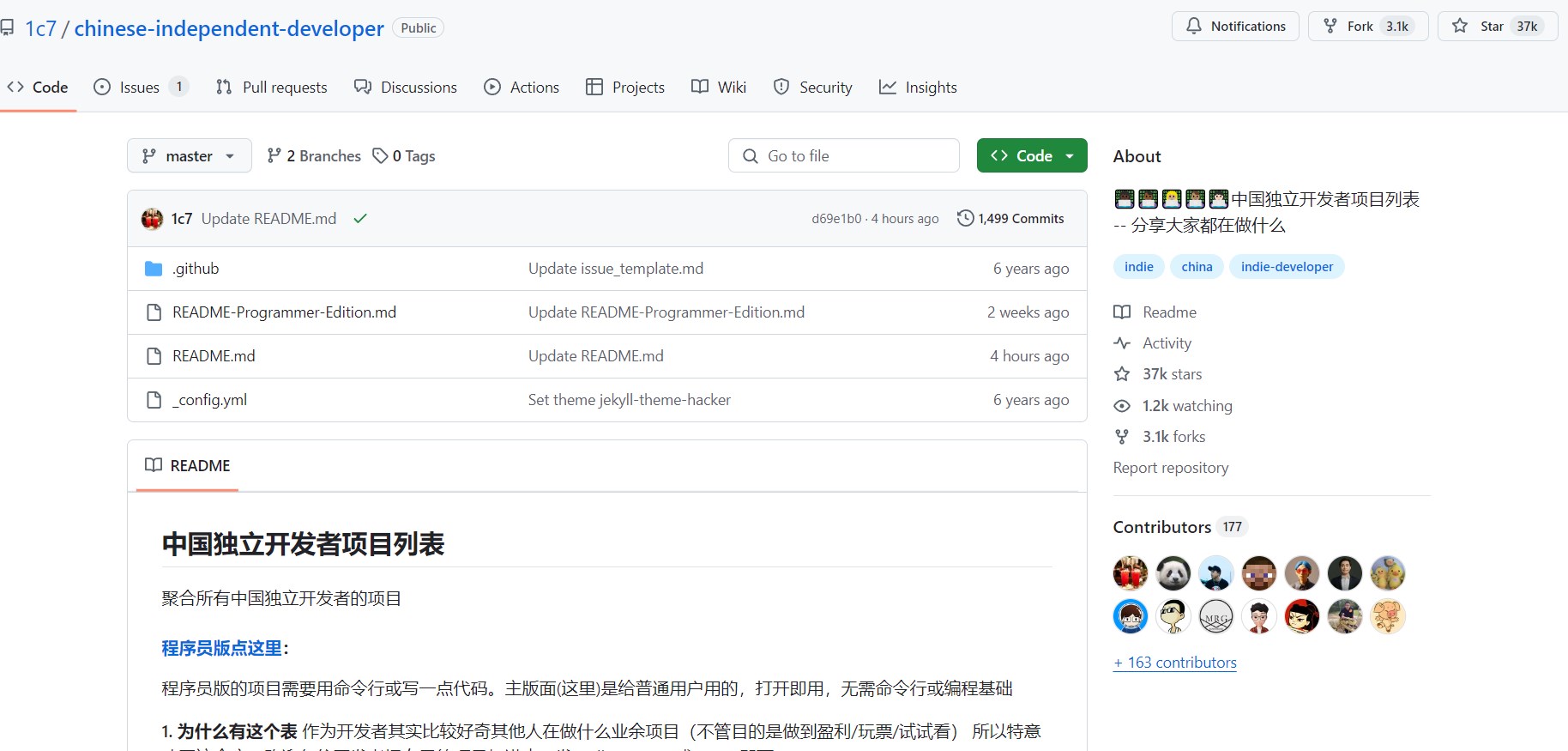The height and width of the screenshot is (751, 1568).
Task: Click the green commit status checkmark
Action: [360, 219]
